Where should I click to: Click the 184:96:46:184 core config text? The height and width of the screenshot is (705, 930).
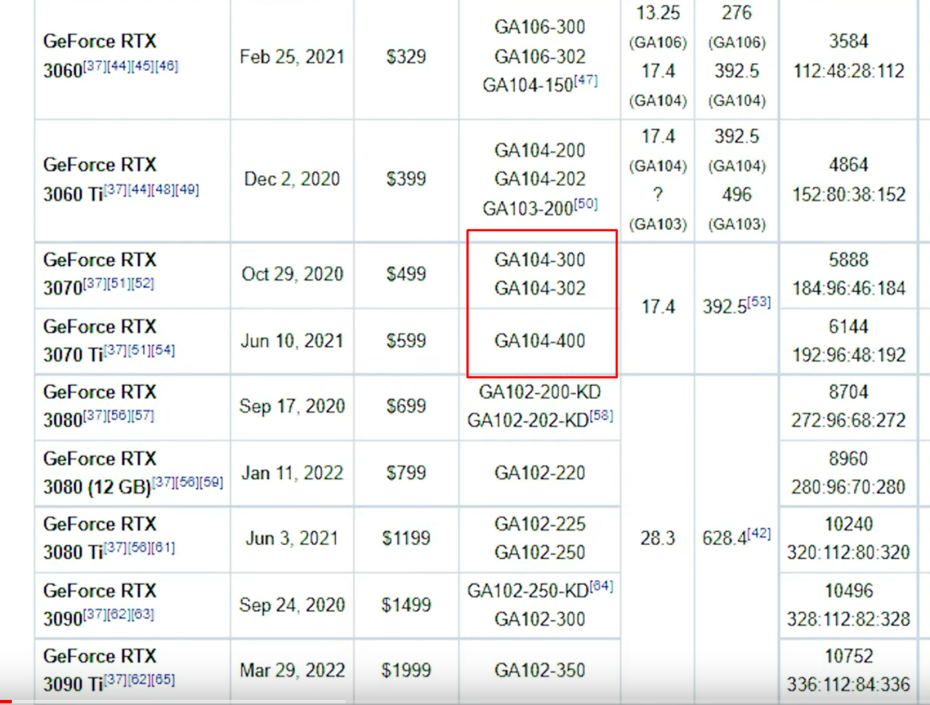pyautogui.click(x=849, y=289)
